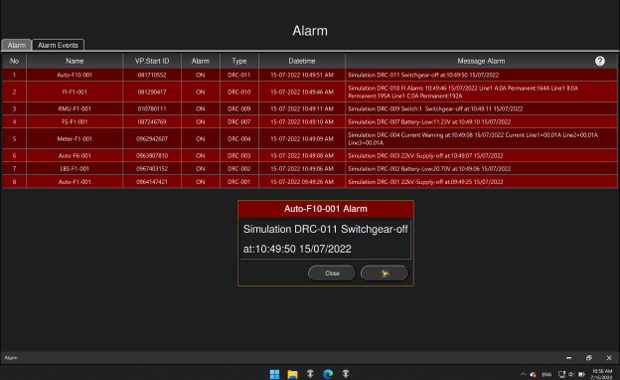The width and height of the screenshot is (620, 380).
Task: Click the volume speaker tray icon
Action: (571, 374)
